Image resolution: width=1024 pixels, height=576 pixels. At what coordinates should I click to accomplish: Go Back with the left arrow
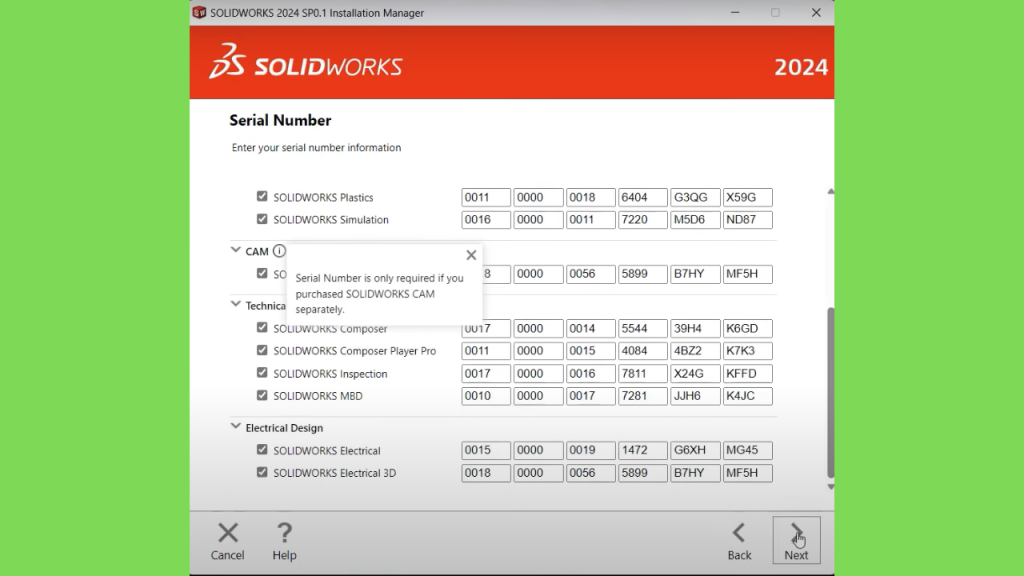click(x=739, y=533)
